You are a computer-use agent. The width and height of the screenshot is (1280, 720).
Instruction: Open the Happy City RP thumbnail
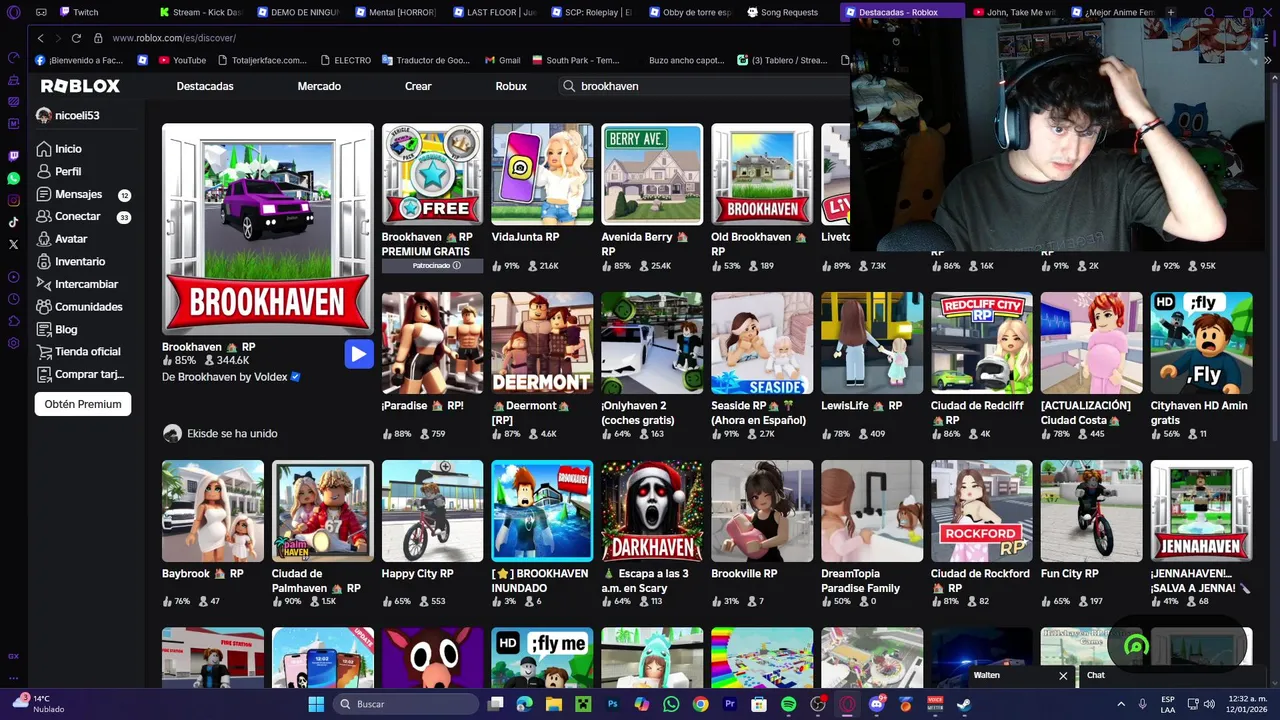coord(432,511)
